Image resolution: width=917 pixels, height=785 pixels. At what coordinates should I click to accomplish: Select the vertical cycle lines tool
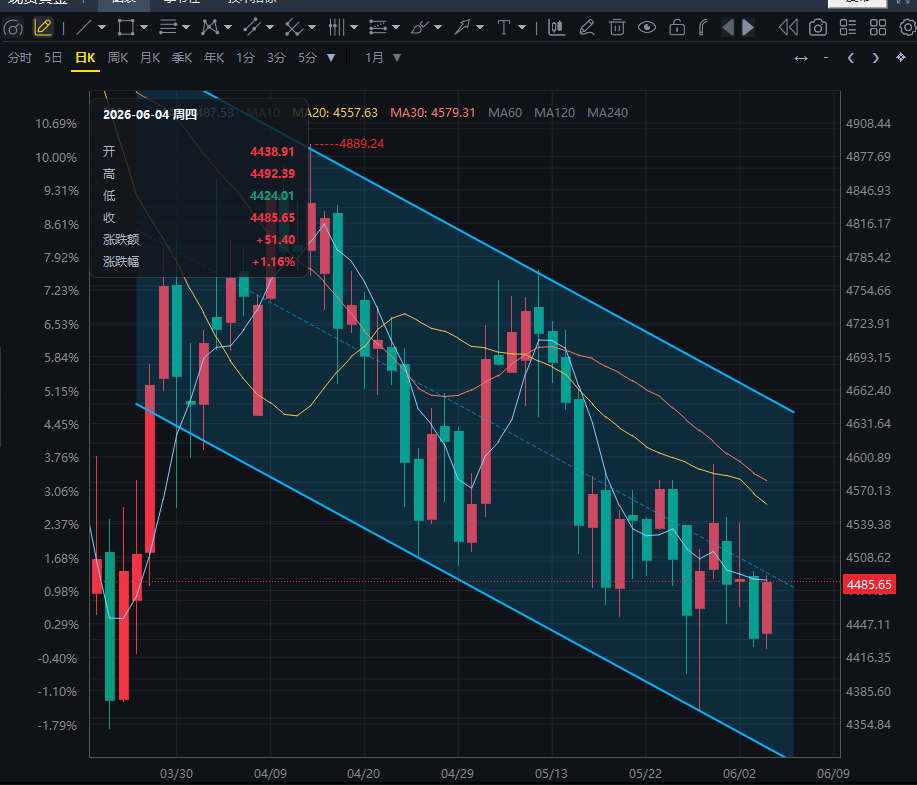pos(336,27)
